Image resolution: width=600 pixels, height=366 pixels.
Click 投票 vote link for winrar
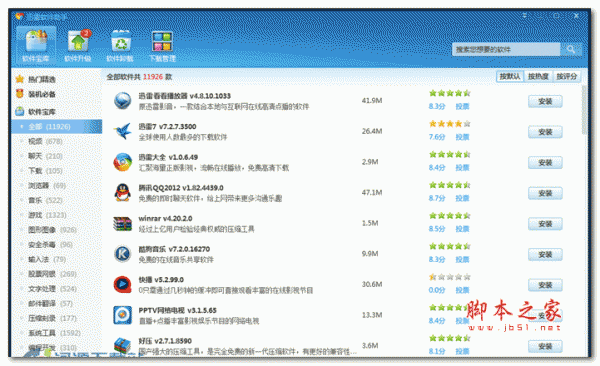coord(462,229)
